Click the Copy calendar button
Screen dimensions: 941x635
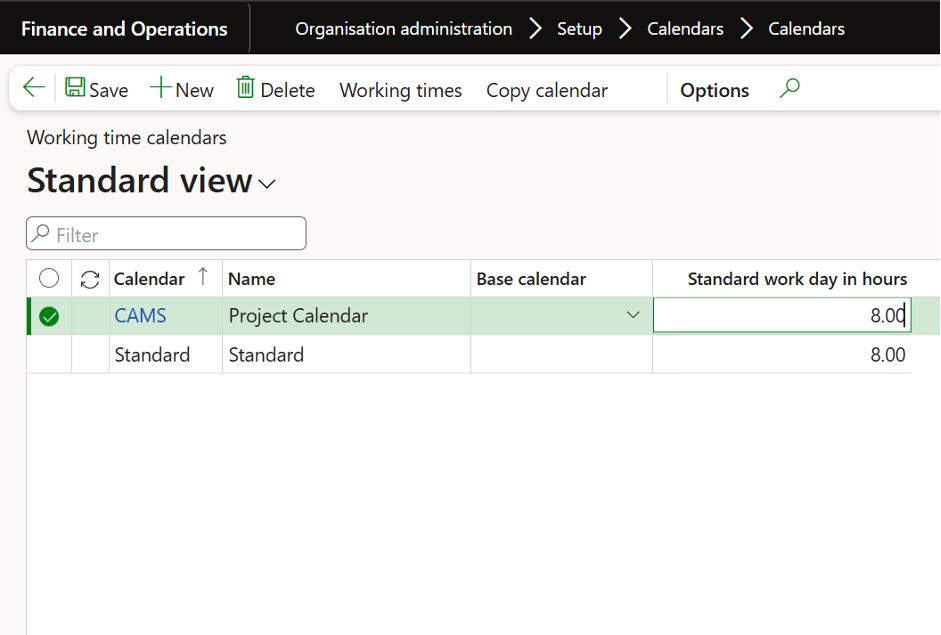[546, 90]
